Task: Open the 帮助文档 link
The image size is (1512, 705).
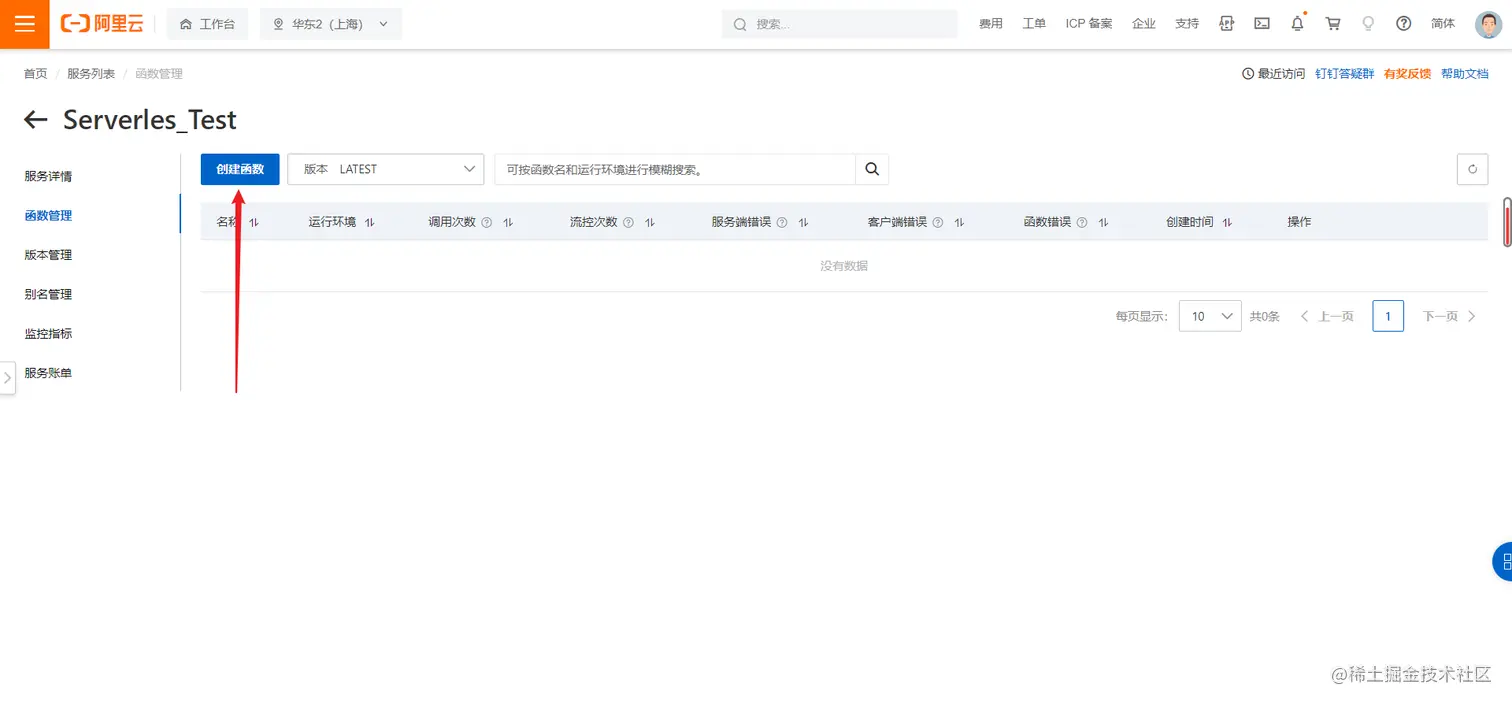Action: pos(1465,73)
